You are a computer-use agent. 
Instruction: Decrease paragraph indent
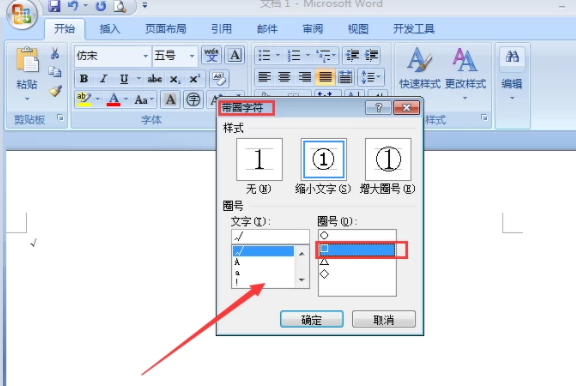(352, 55)
